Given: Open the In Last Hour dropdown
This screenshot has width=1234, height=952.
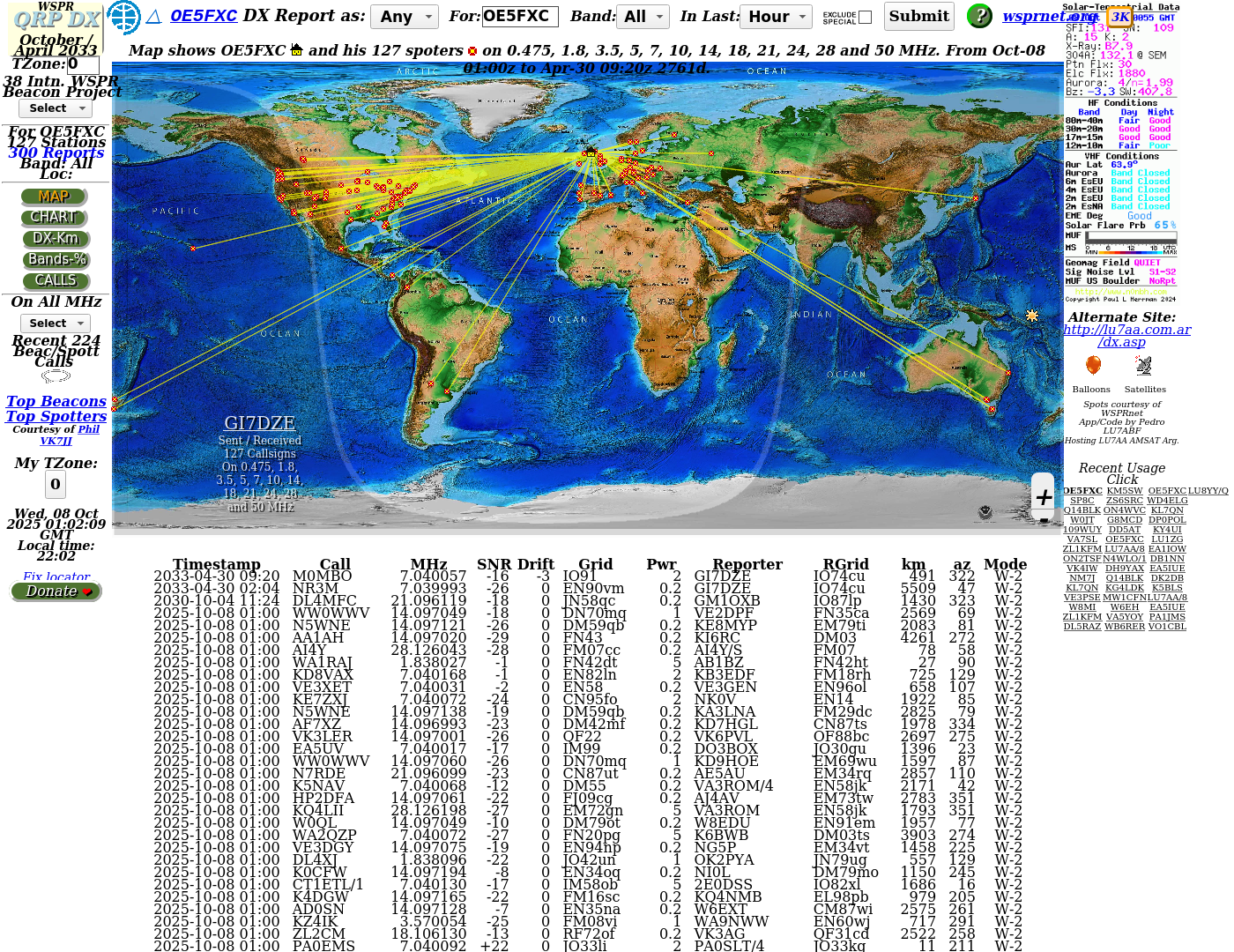Looking at the screenshot, I should coord(777,17).
